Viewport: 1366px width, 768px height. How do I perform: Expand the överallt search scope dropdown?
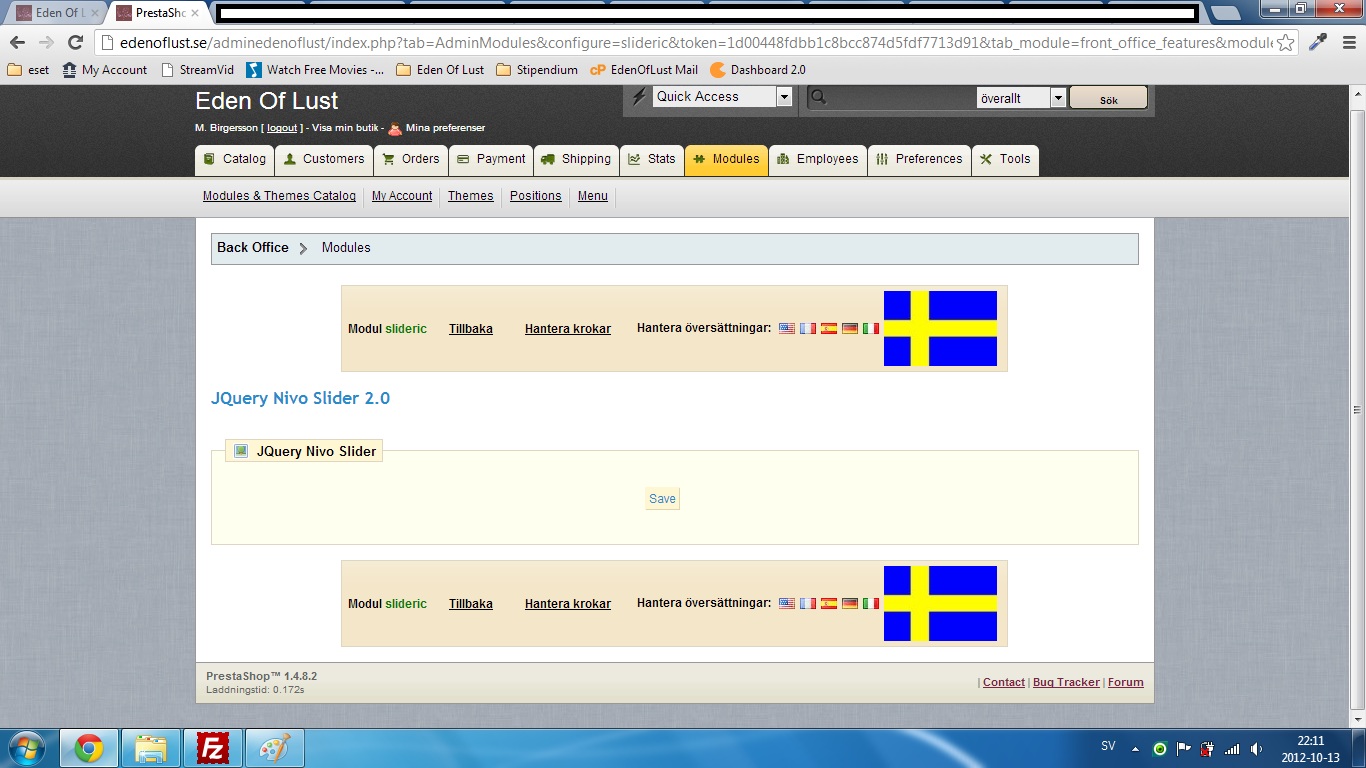coord(1021,98)
